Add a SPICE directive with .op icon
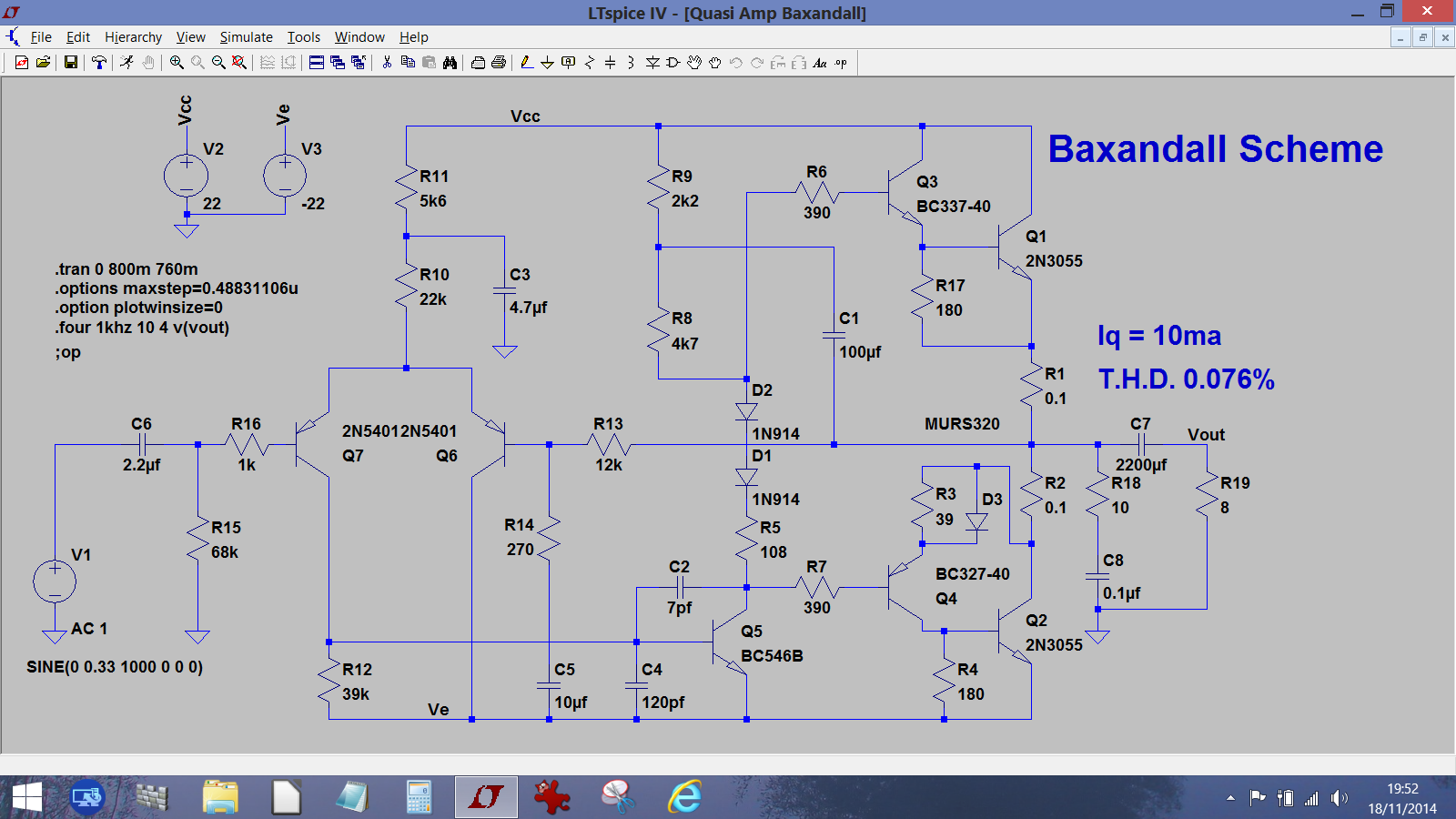Viewport: 1456px width, 819px height. [x=841, y=62]
